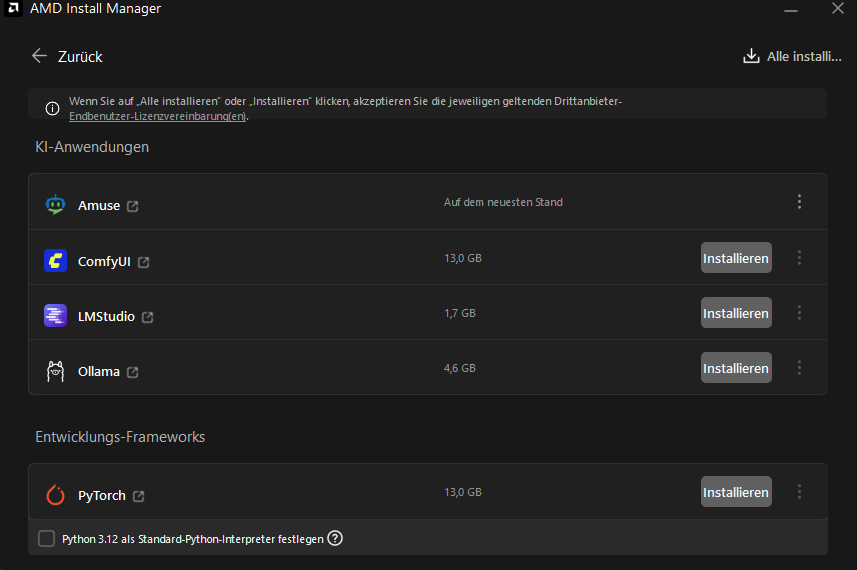Click the LMStudio purple app icon

[55, 315]
